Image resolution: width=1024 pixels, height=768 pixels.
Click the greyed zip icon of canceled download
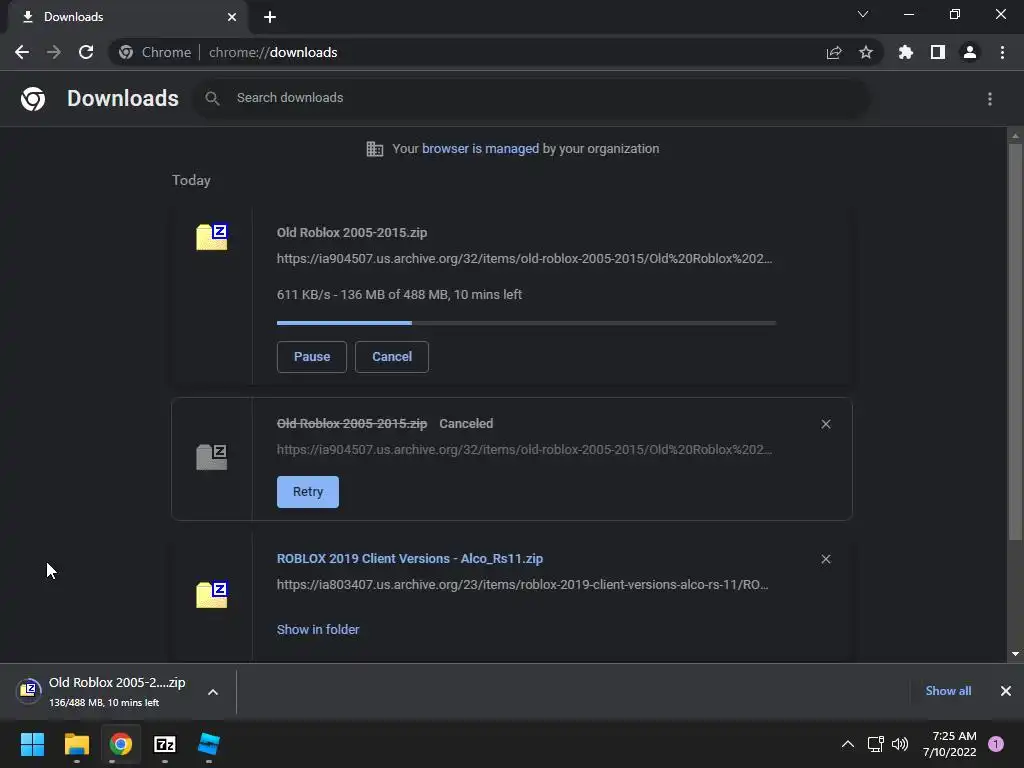point(212,456)
